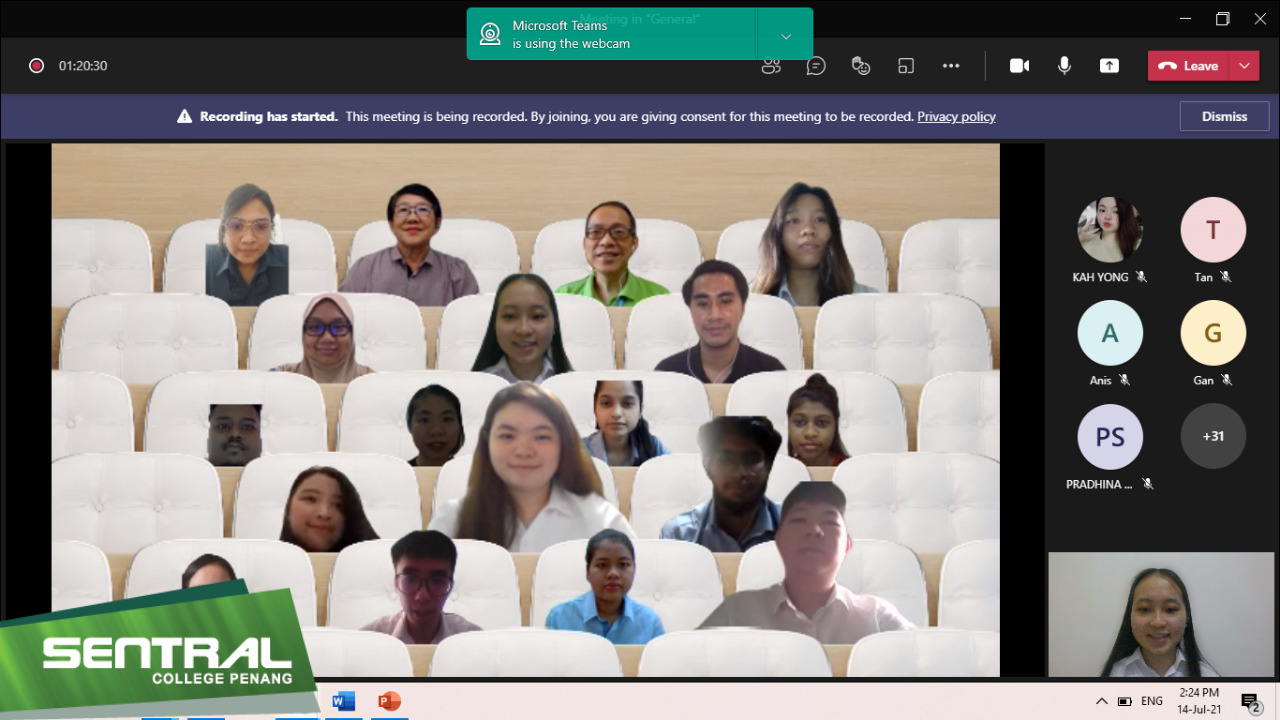Open reactions and raise hand menu
The height and width of the screenshot is (720, 1280).
pyautogui.click(x=861, y=66)
